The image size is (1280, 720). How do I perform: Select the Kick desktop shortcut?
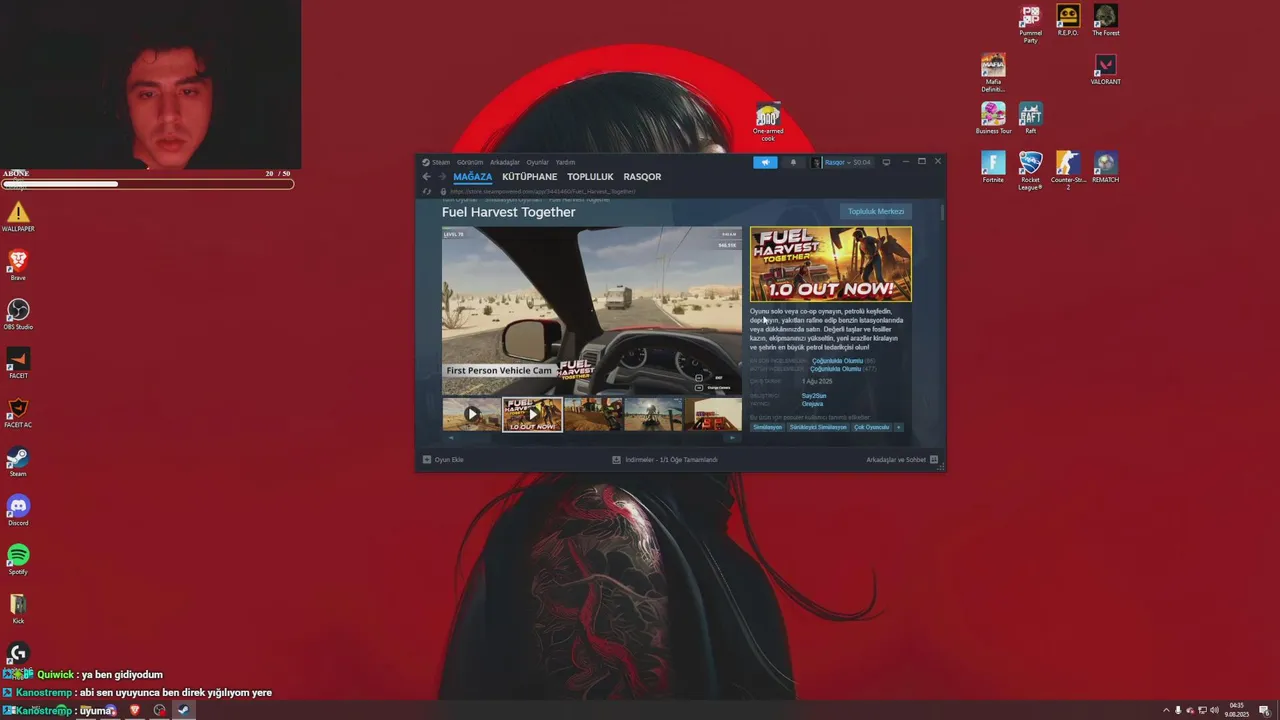[x=18, y=609]
